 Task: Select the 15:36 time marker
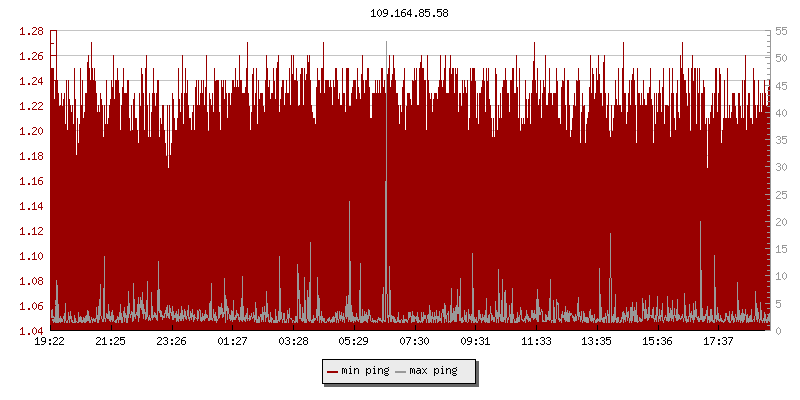point(659,341)
